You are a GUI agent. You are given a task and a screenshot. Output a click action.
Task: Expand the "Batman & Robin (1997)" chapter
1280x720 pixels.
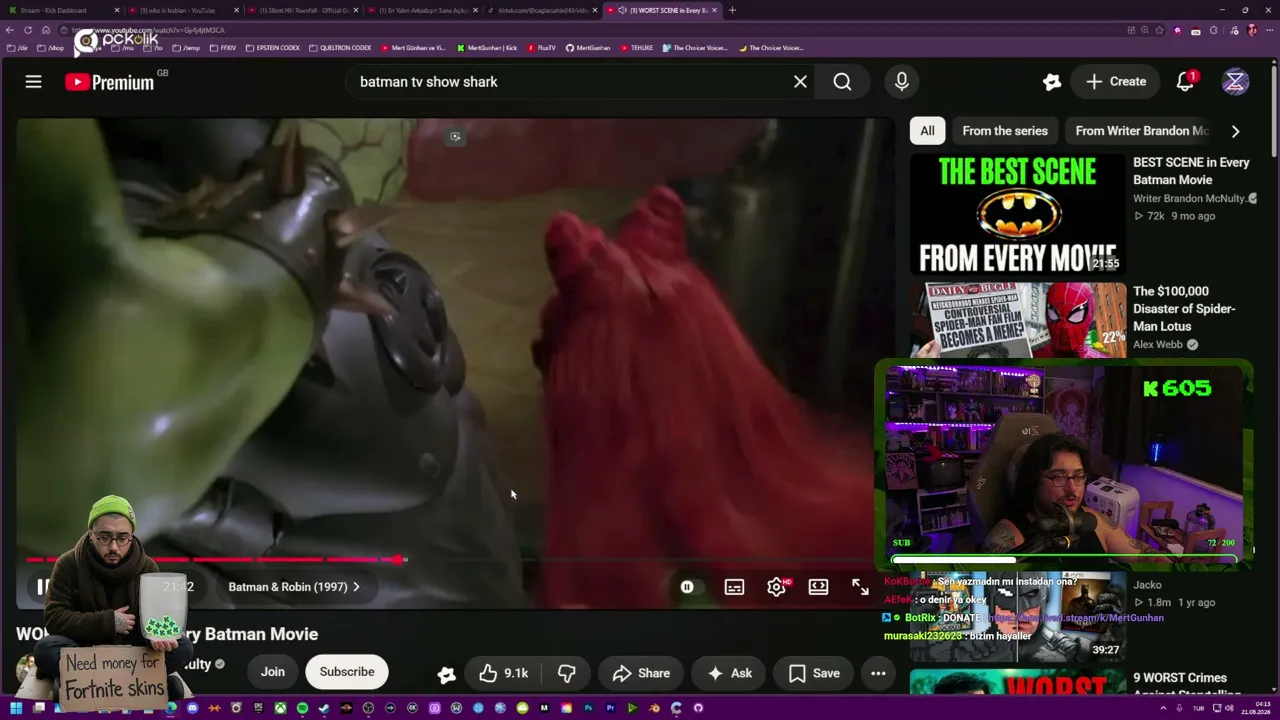coord(294,587)
